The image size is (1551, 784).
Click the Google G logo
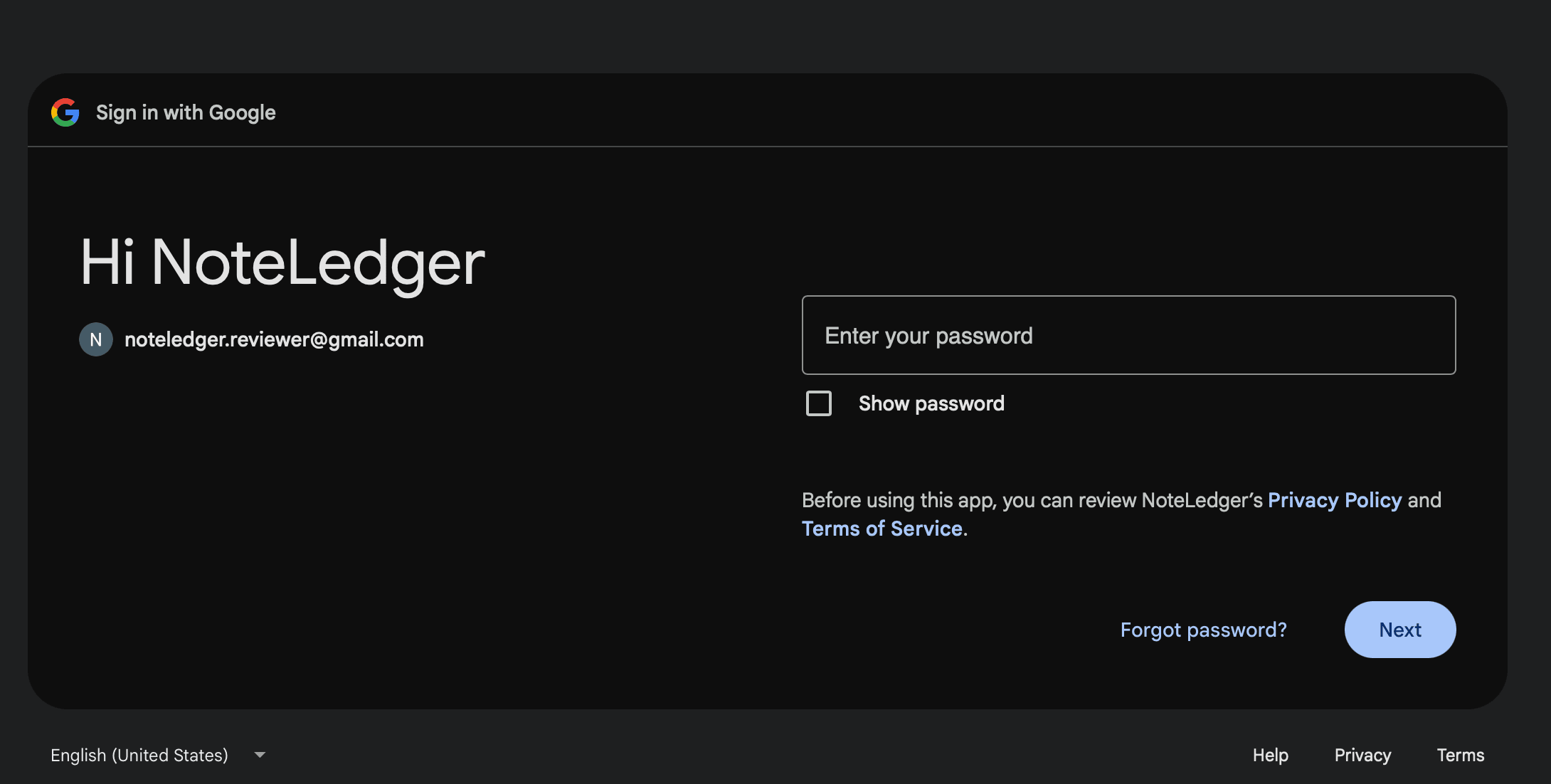(65, 112)
